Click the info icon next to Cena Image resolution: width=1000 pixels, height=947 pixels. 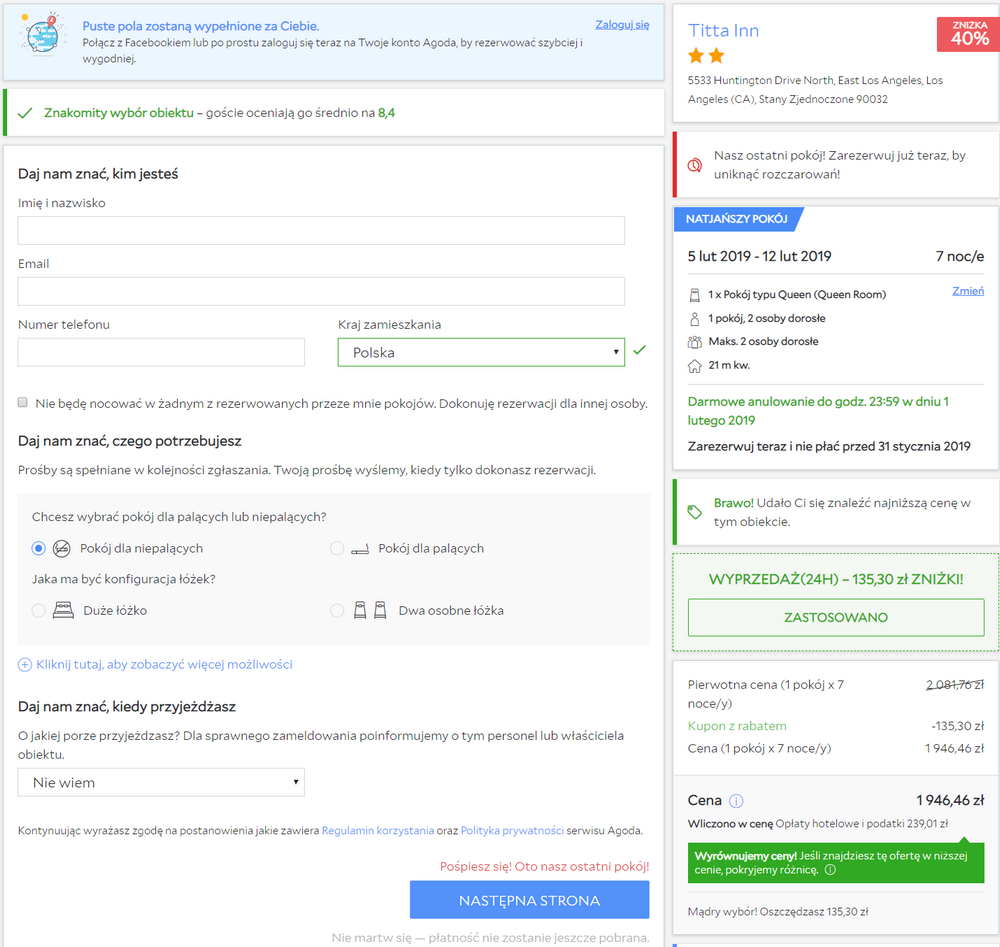click(x=736, y=800)
